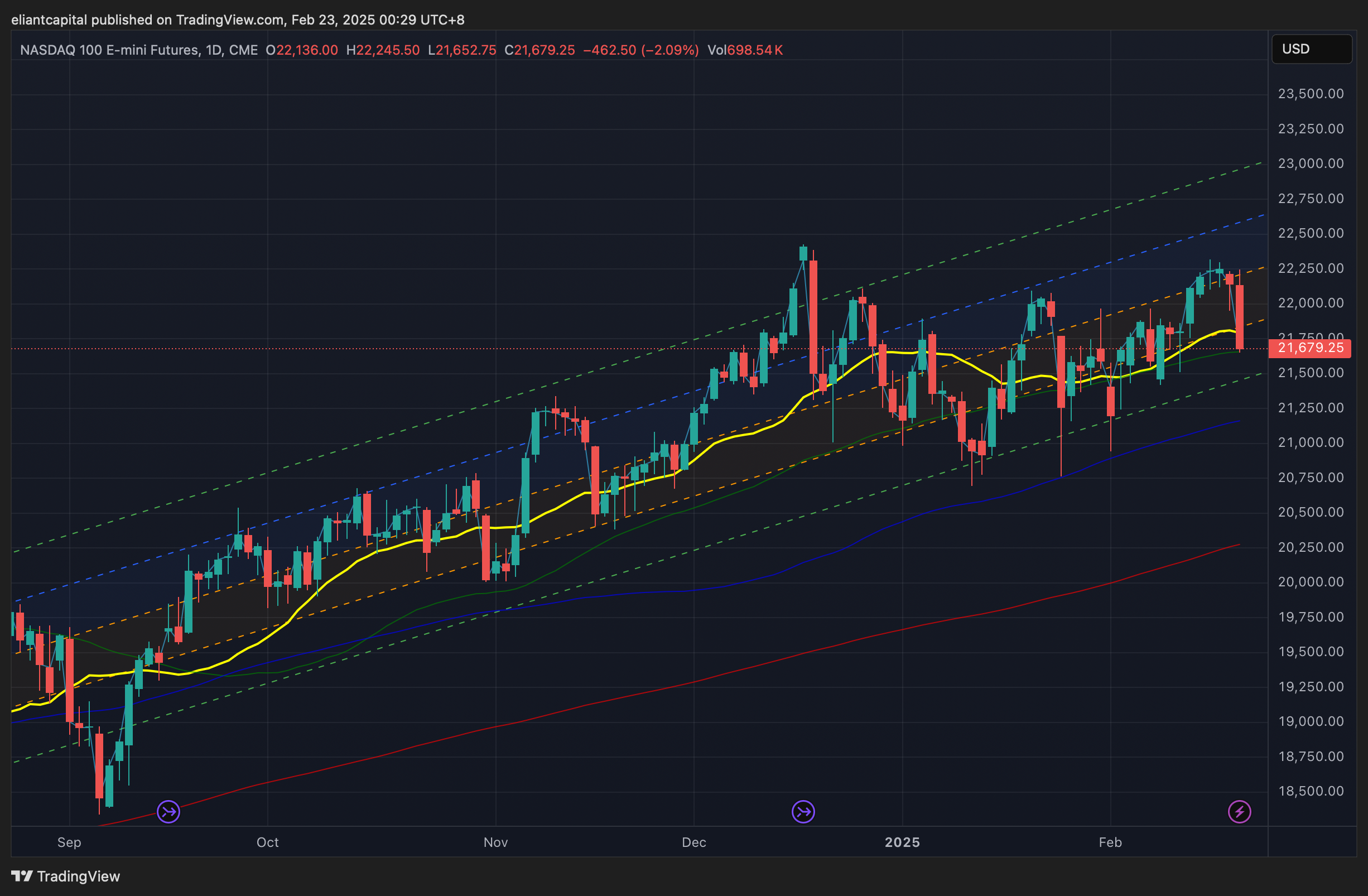This screenshot has width=1368, height=896.
Task: Open the USD currency selector
Action: [x=1311, y=49]
